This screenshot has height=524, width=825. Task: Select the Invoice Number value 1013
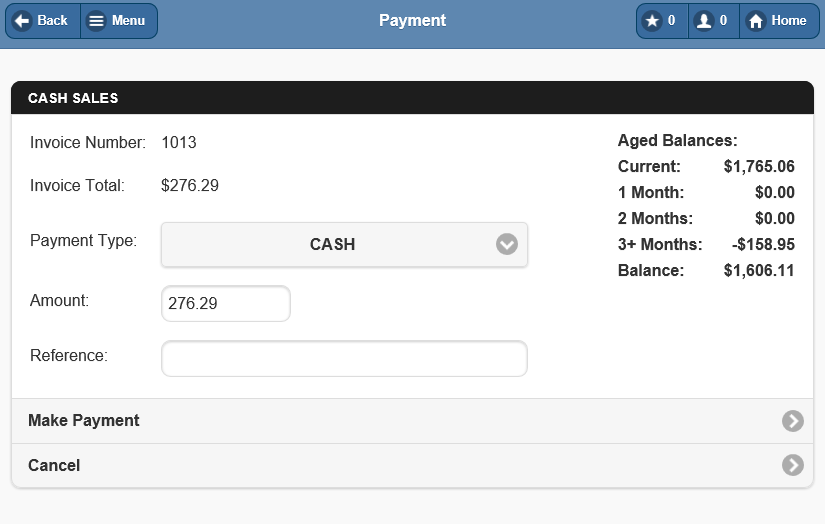pos(179,143)
